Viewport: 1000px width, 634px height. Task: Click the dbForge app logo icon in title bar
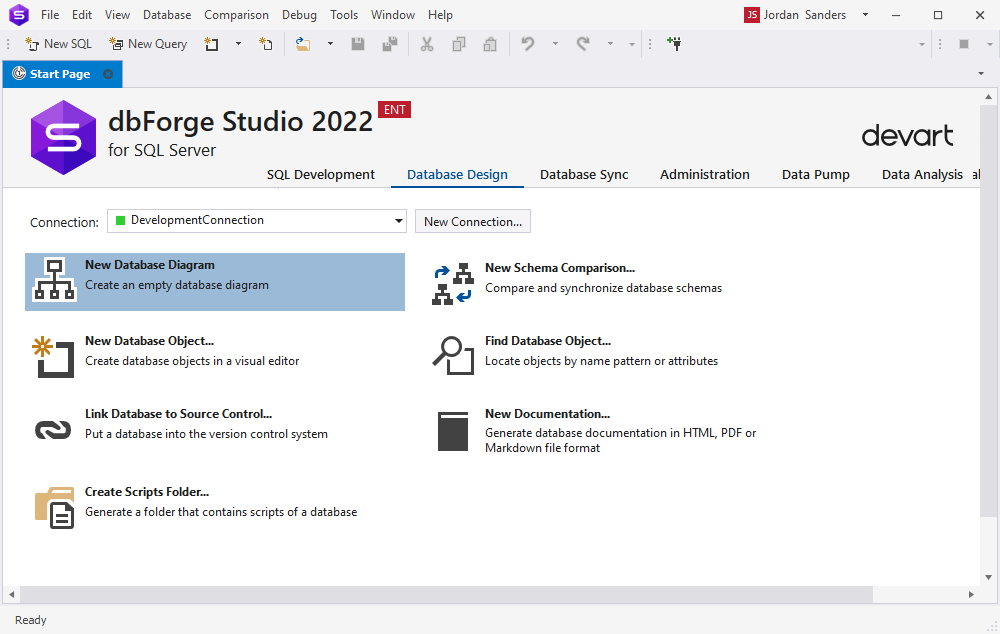pyautogui.click(x=18, y=15)
